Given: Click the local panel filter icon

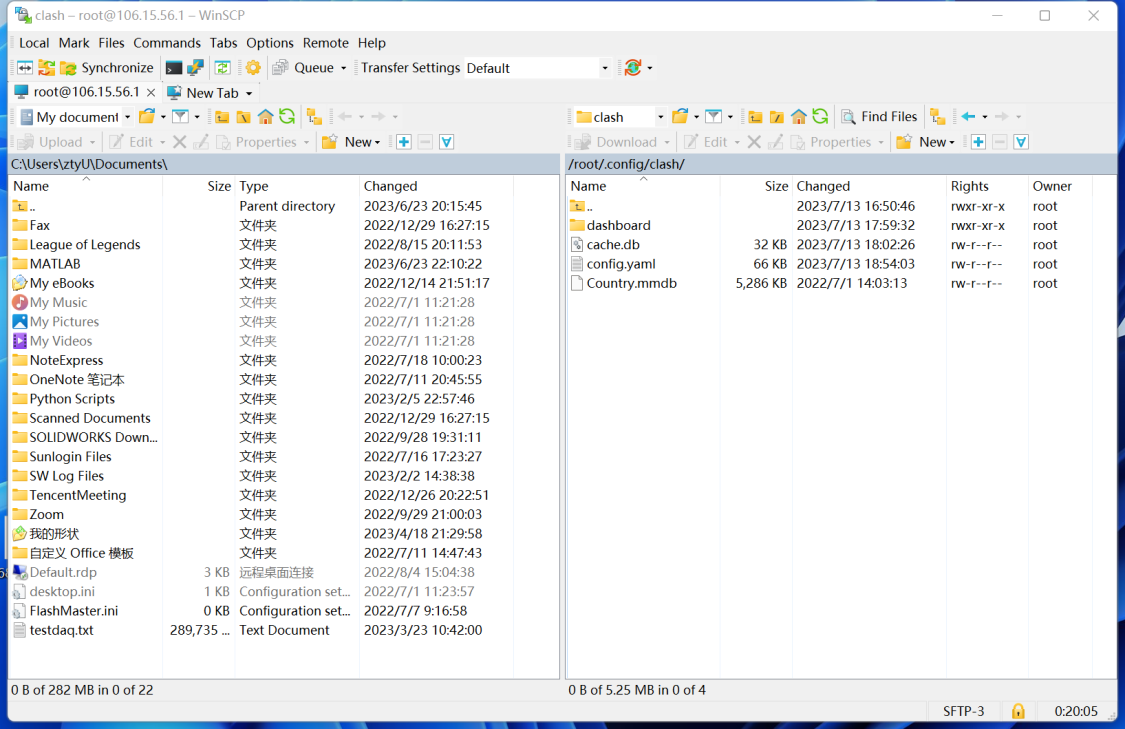Looking at the screenshot, I should pyautogui.click(x=180, y=116).
